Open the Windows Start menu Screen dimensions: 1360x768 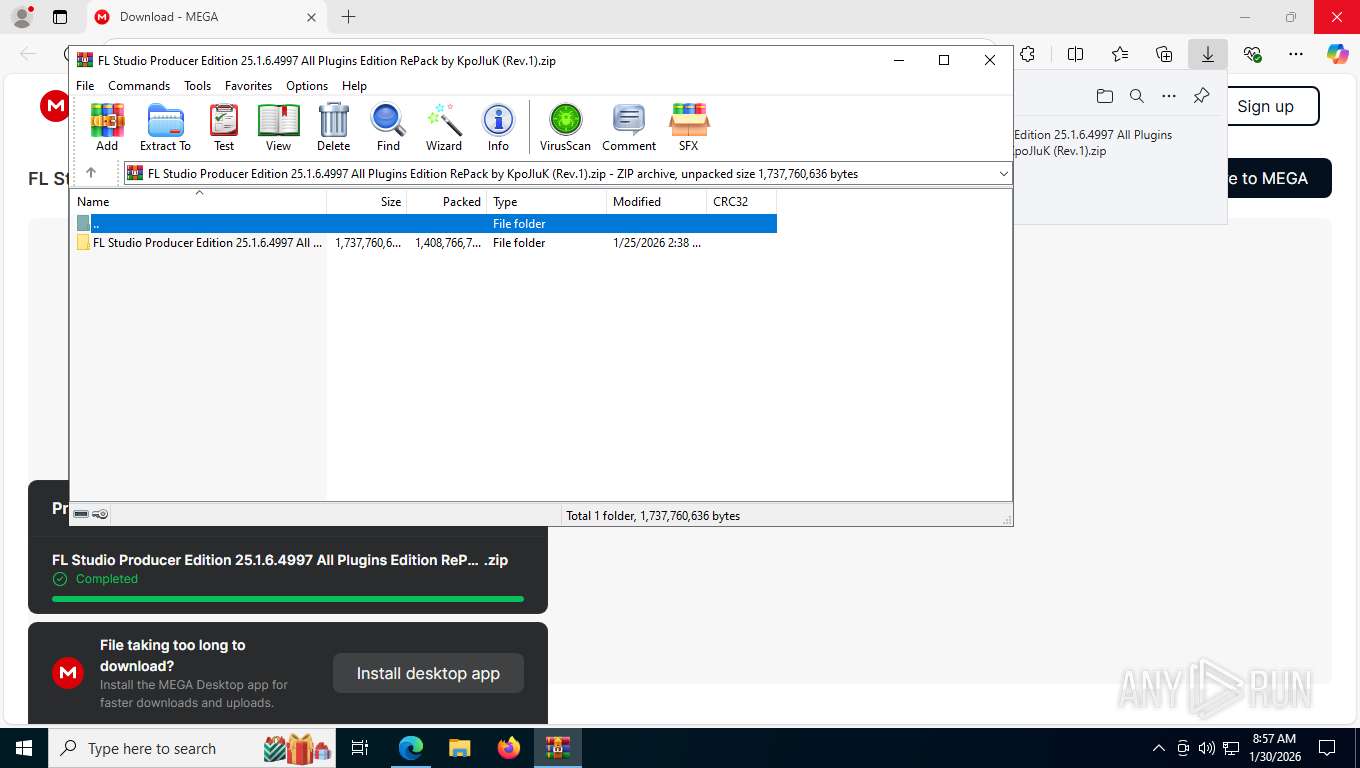(23, 748)
